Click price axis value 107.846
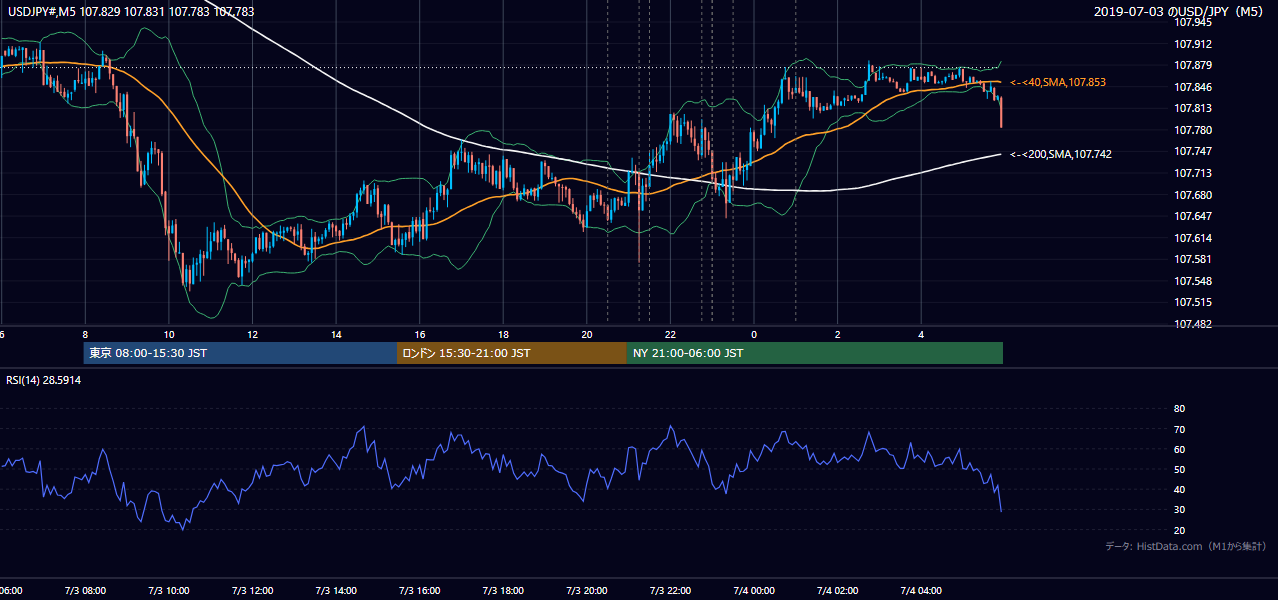The width and height of the screenshot is (1278, 600). point(1192,87)
